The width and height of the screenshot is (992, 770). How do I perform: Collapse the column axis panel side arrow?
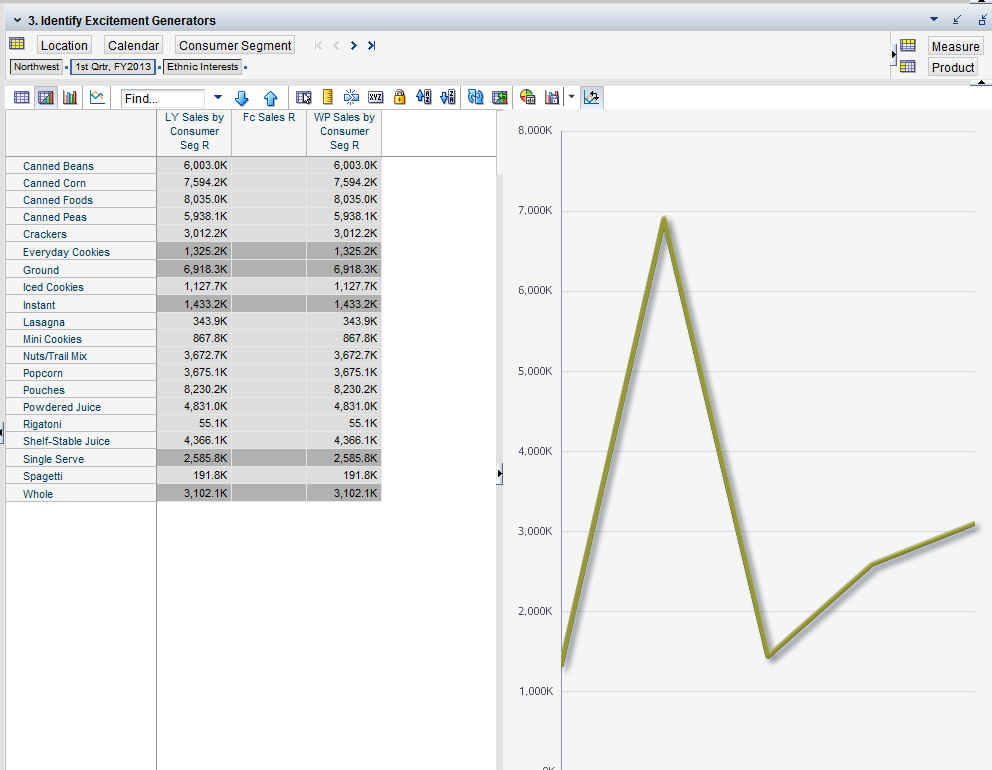893,54
